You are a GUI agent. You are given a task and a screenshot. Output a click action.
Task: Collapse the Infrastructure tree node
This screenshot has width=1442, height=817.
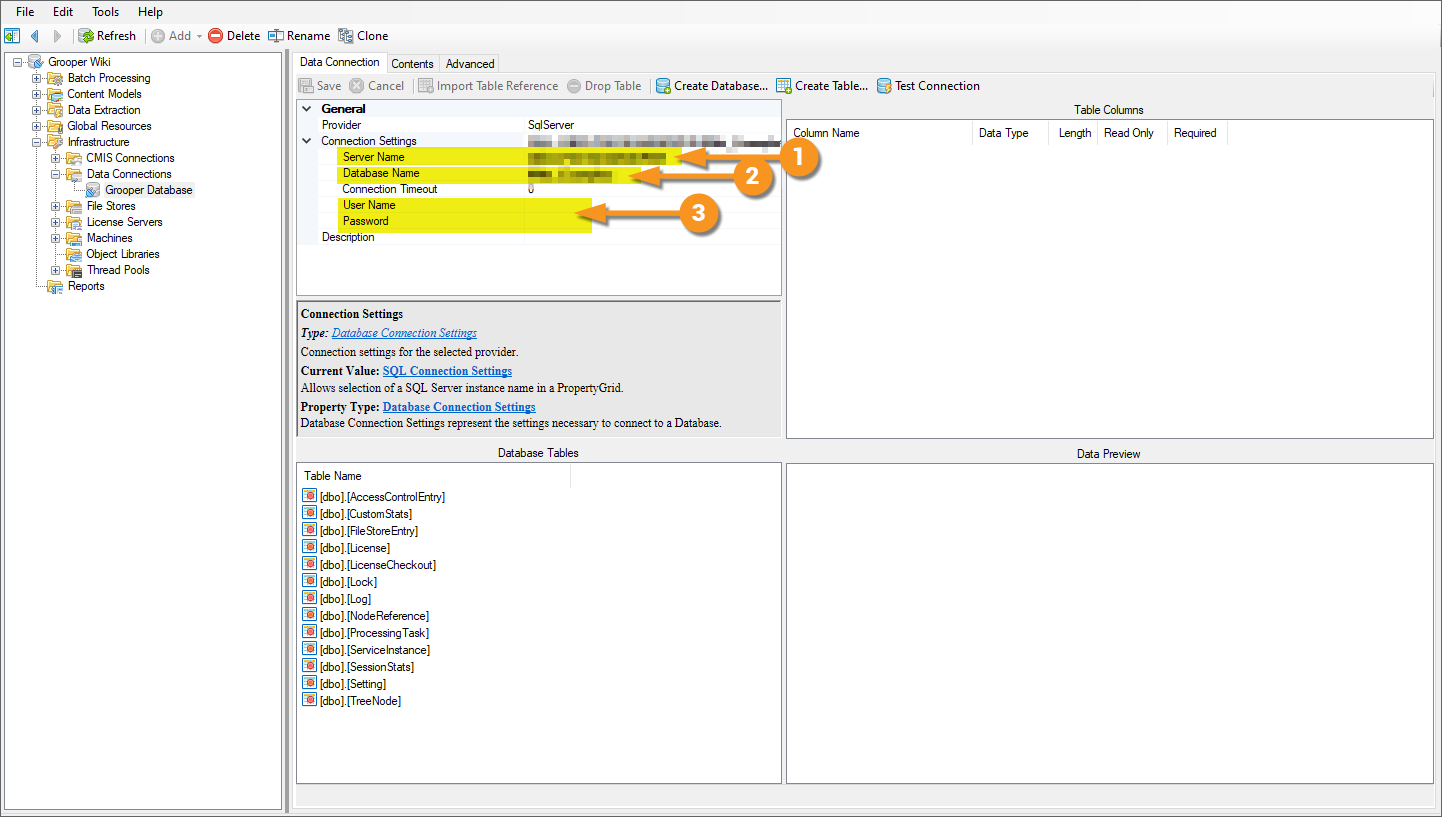37,142
